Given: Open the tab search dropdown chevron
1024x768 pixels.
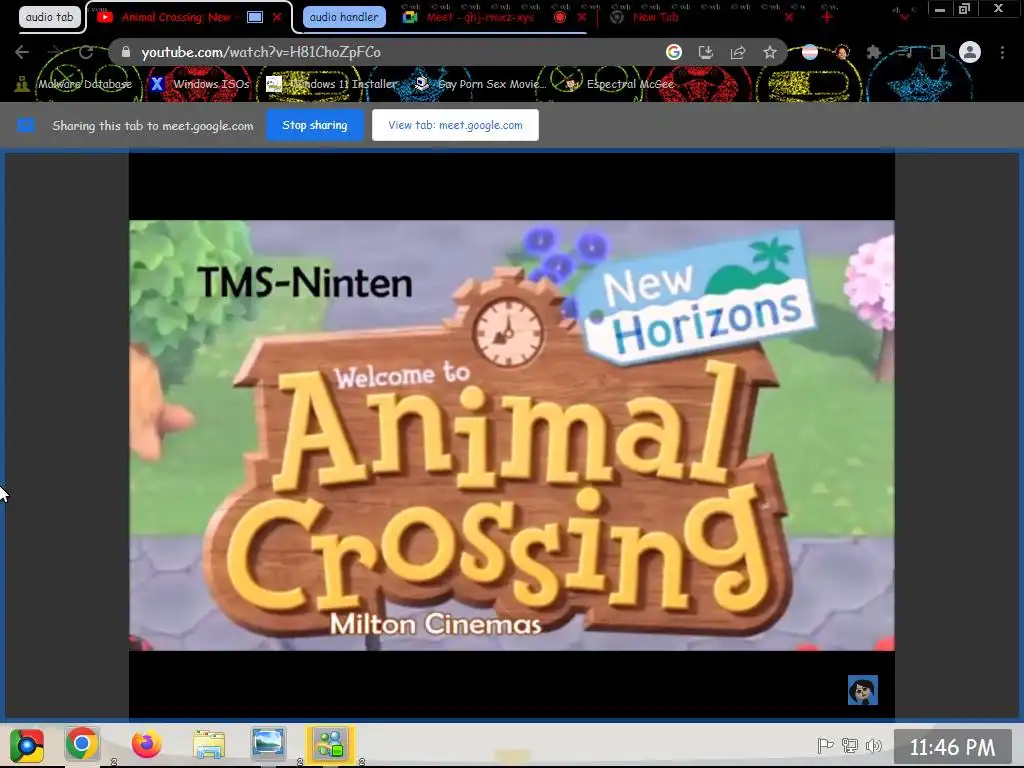Looking at the screenshot, I should pos(904,17).
